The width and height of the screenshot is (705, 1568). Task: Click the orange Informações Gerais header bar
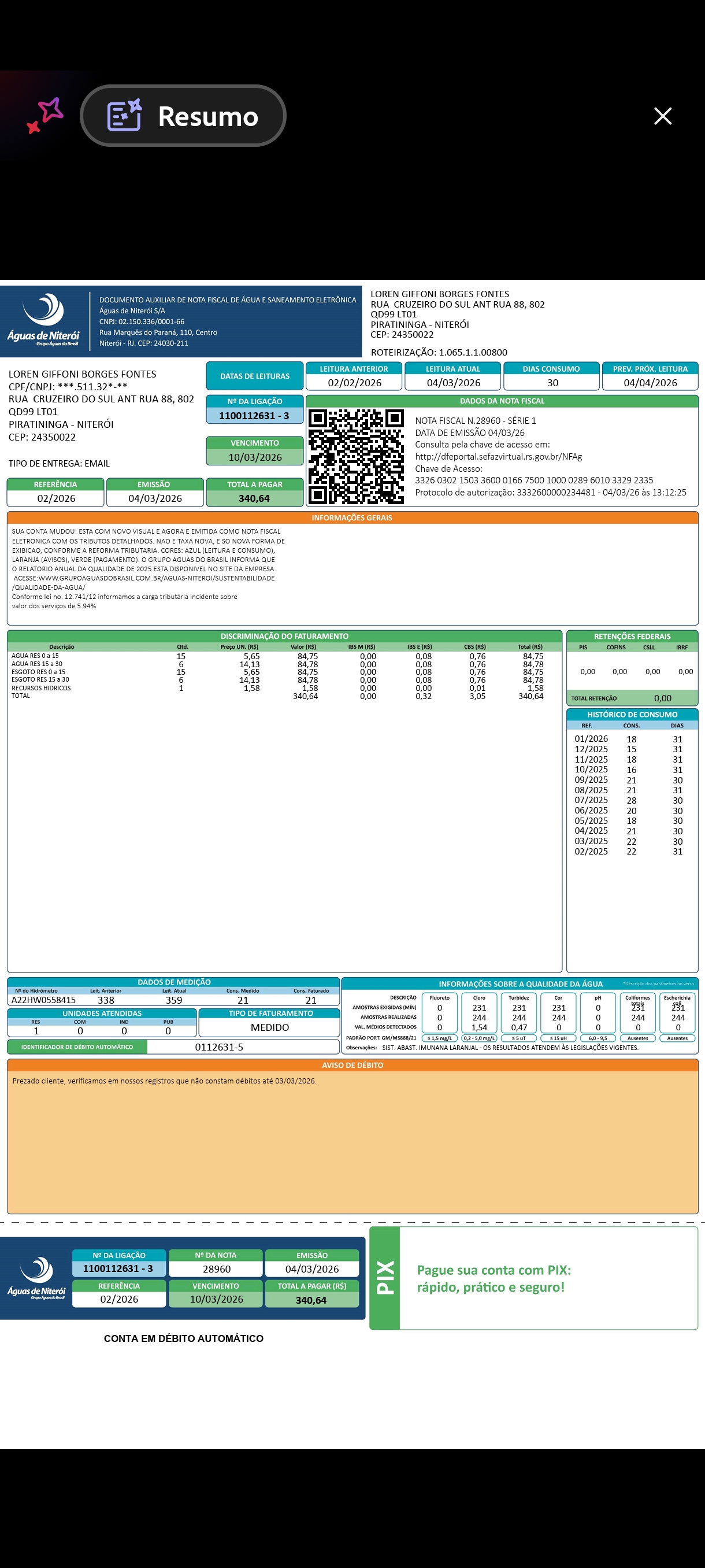point(352,518)
